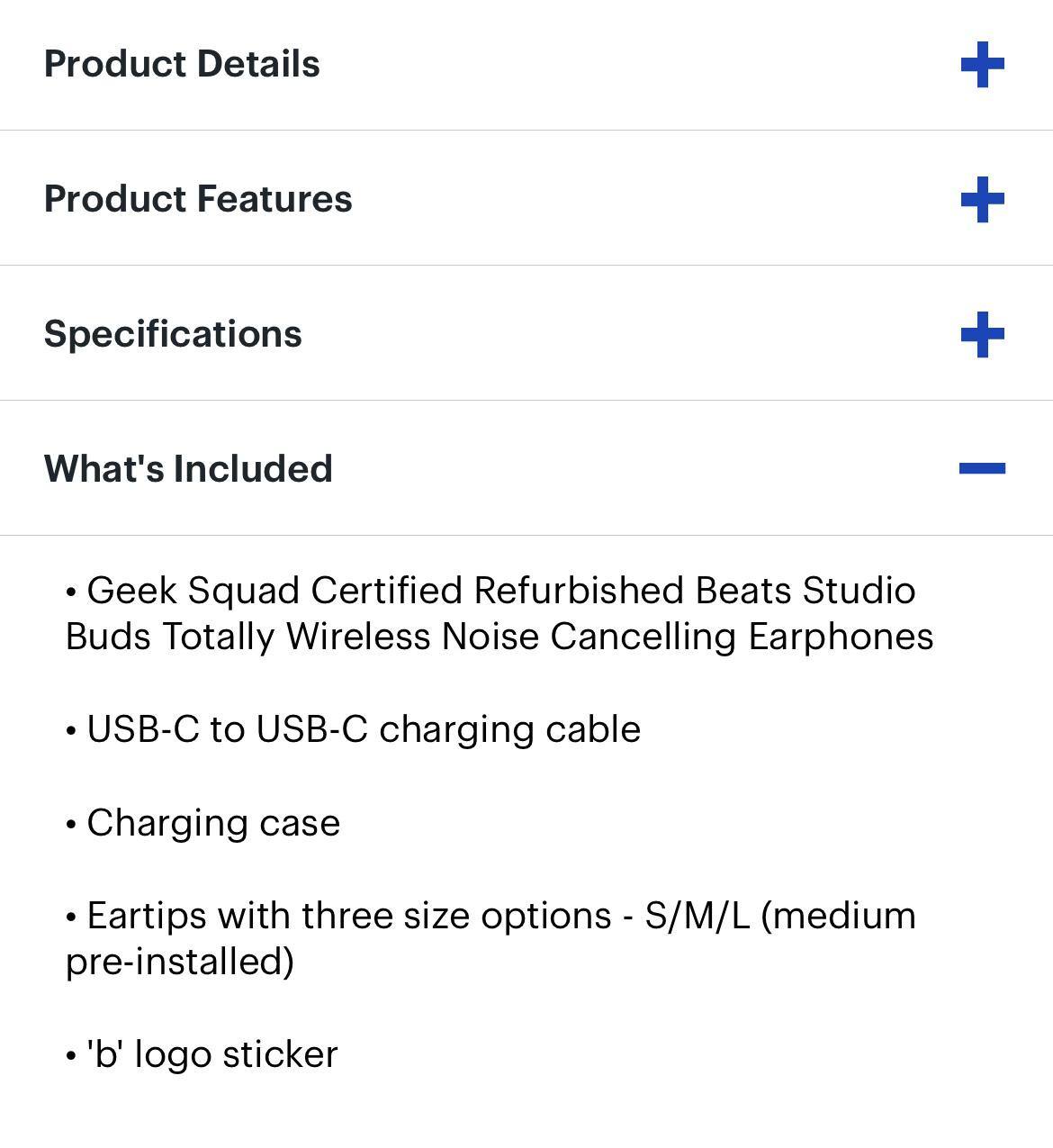This screenshot has height=1148, width=1053.
Task: Collapse What's Included with minus icon
Action: click(x=982, y=468)
